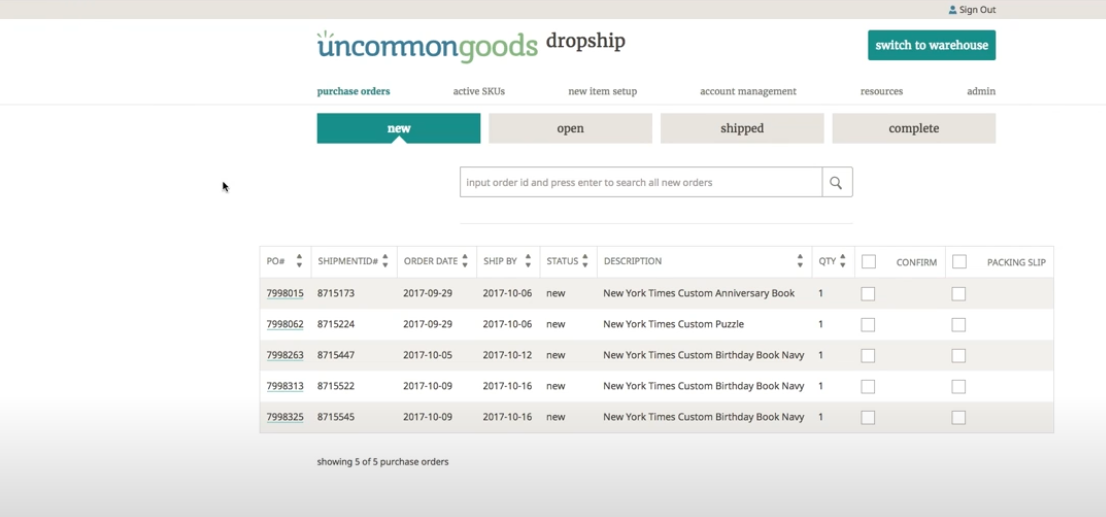
Task: Sort by DESCRIPTION column arrows
Action: 800,261
